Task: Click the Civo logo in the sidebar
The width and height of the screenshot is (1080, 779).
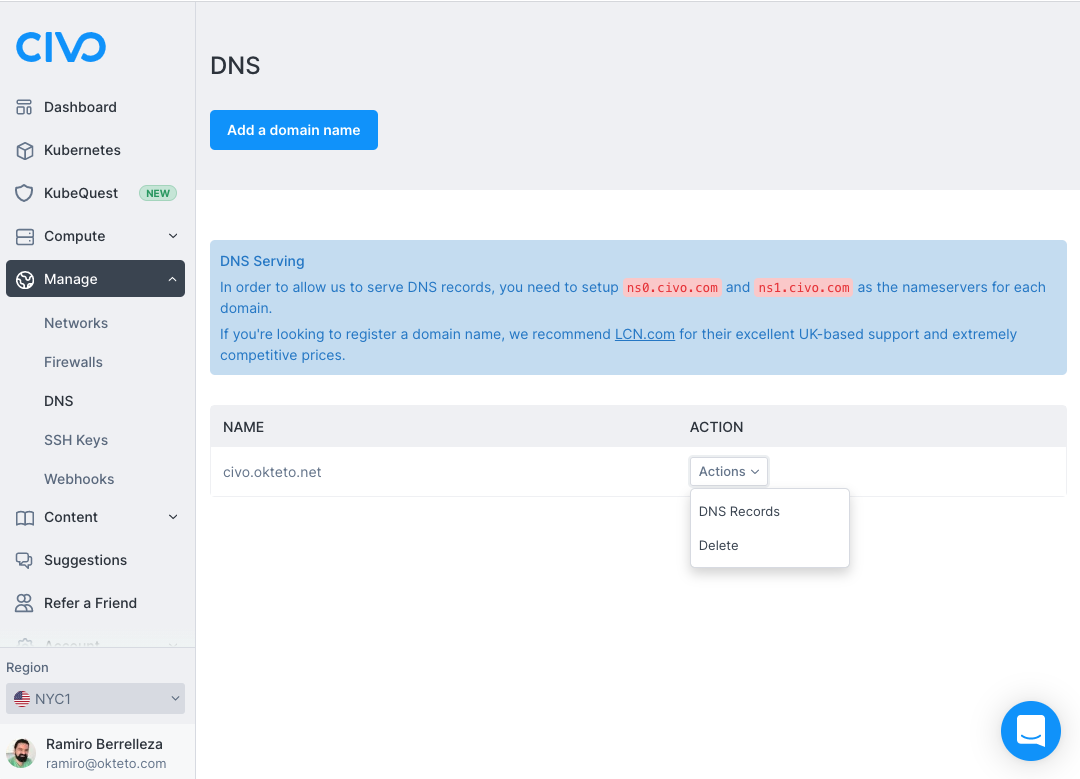Action: click(x=60, y=46)
